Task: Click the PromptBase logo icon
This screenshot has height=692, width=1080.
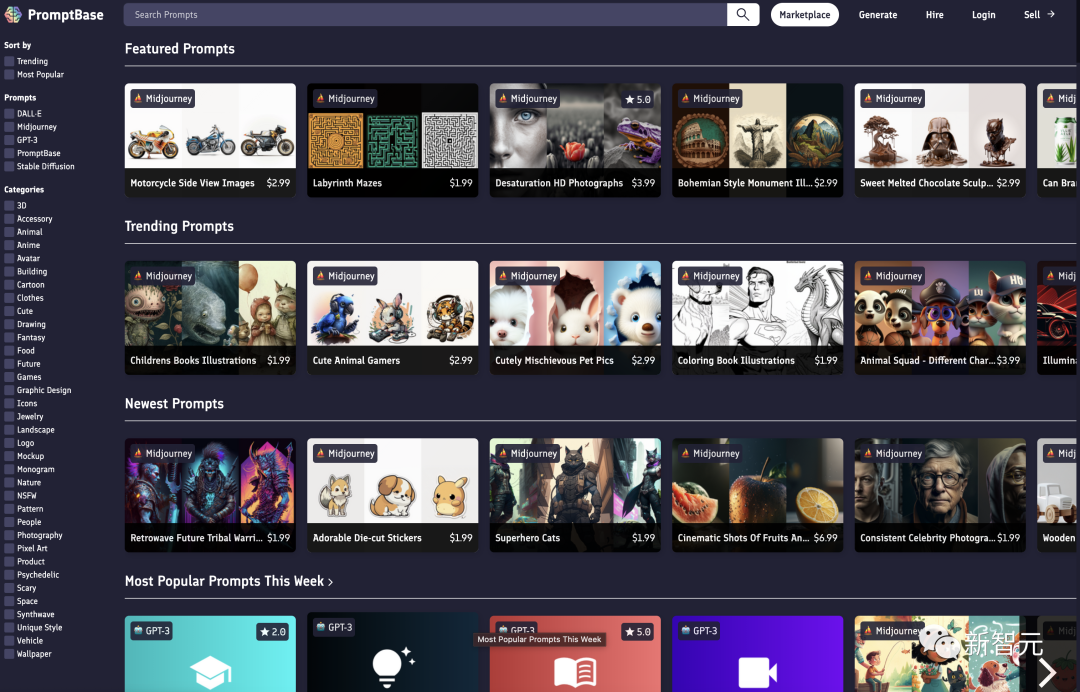Action: (12, 14)
